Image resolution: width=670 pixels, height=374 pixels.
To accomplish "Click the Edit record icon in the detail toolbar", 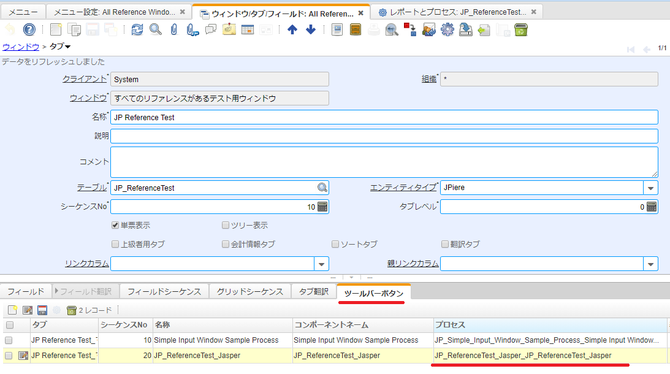I will pyautogui.click(x=27, y=310).
